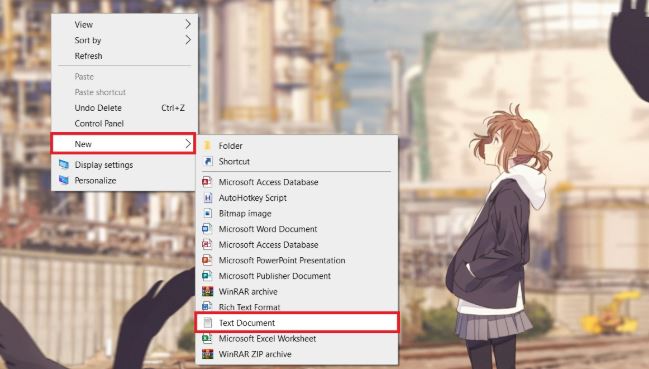The width and height of the screenshot is (649, 369).
Task: Click the WinRAR archive icon
Action: 207,292
